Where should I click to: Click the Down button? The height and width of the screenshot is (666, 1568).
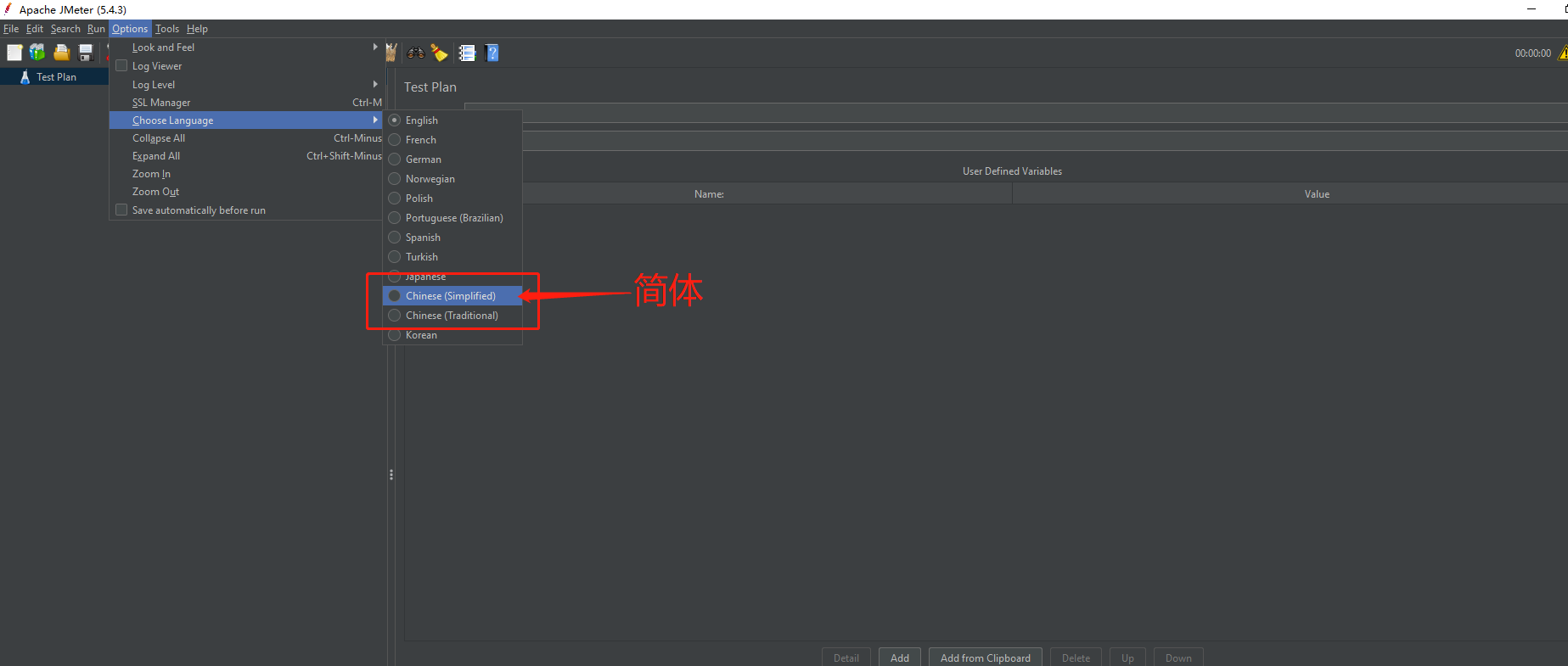1178,658
